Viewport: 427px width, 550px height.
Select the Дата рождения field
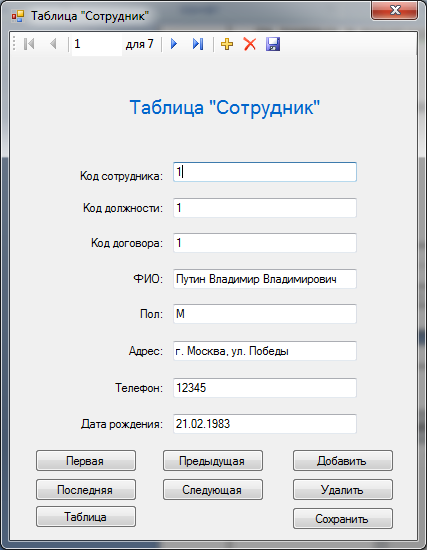265,424
